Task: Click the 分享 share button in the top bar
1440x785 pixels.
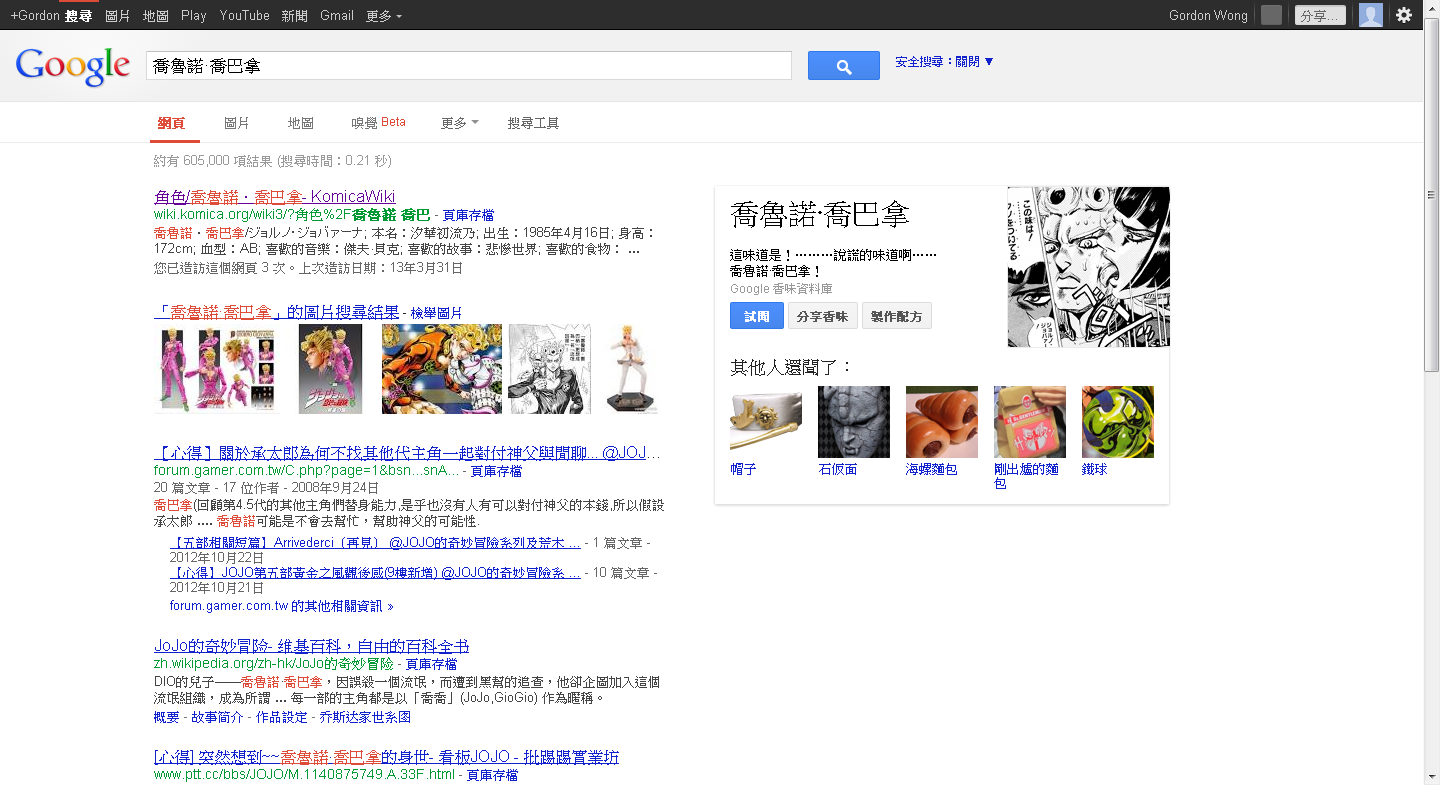Action: 1320,16
